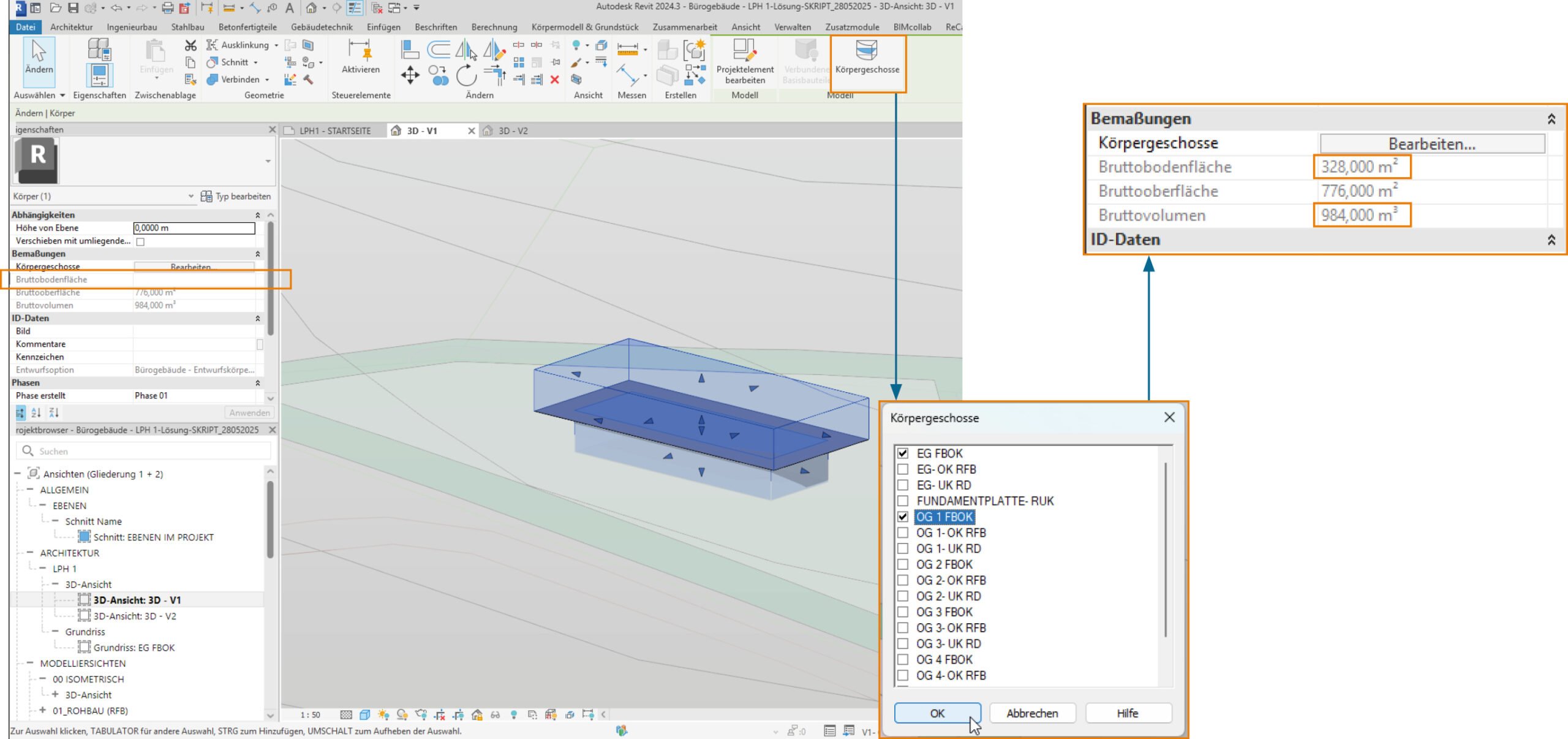Switch to the Körpermodell & Grundstück tab
Screen dimensions: 1568x739
pos(585,27)
